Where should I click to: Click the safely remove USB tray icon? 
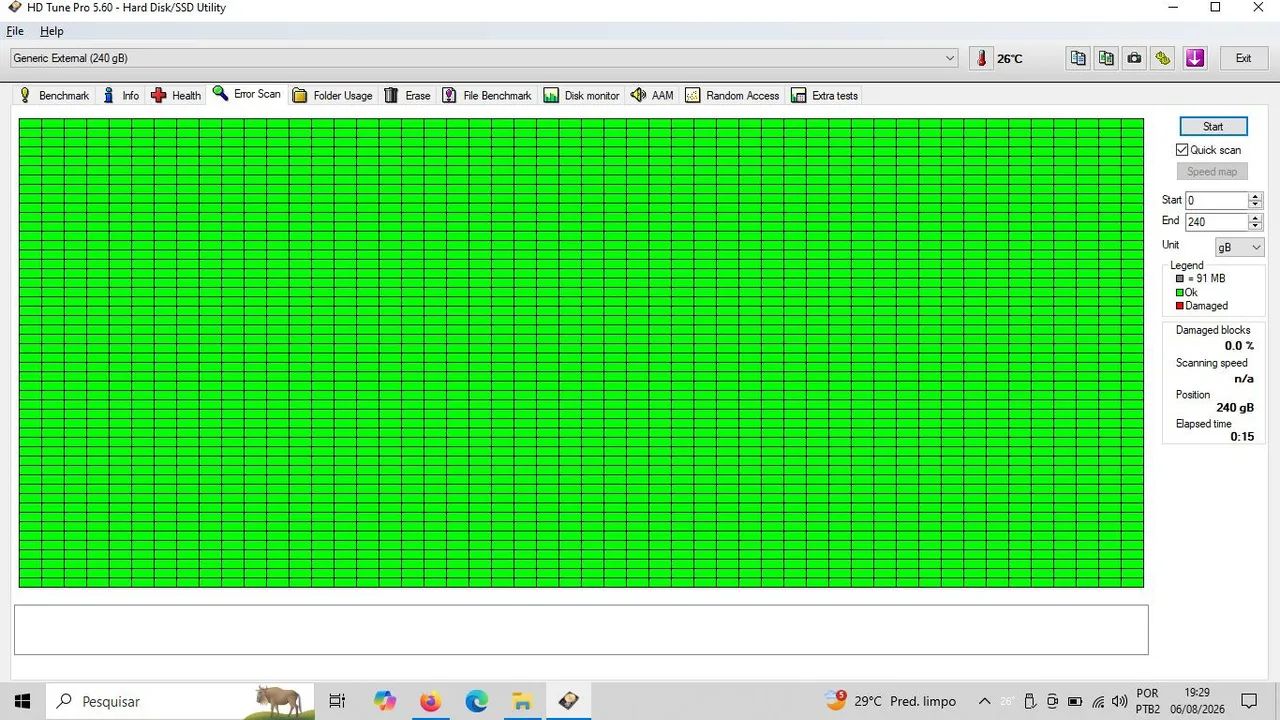tap(1030, 701)
